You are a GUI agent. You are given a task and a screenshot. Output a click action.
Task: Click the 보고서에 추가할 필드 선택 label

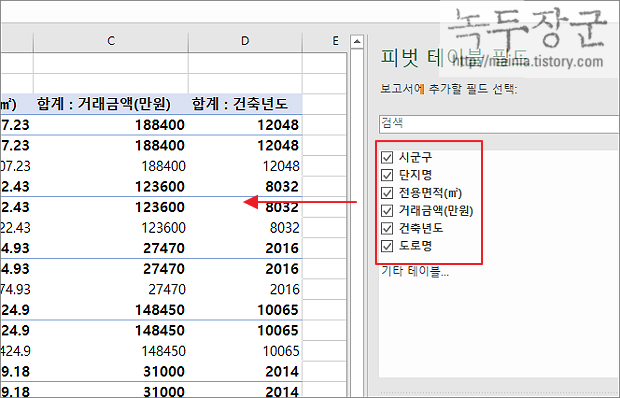coord(449,89)
